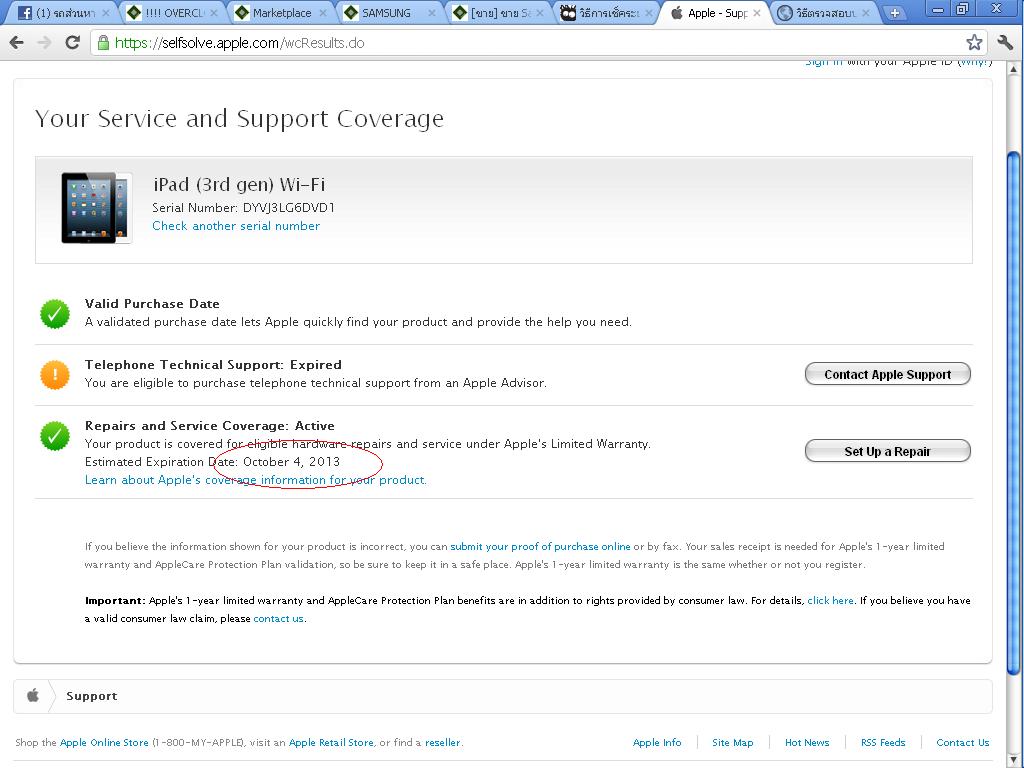
Task: Click the Your Service and Support Coverage heading
Action: point(239,119)
